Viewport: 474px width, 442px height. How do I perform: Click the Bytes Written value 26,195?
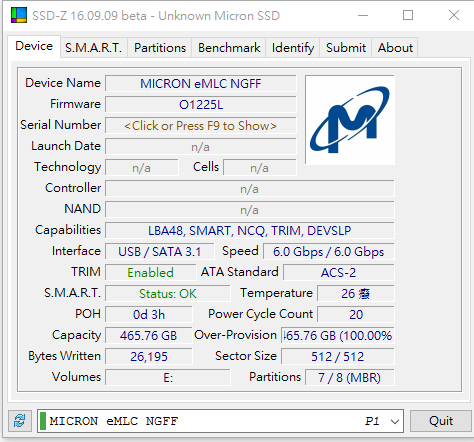(149, 357)
